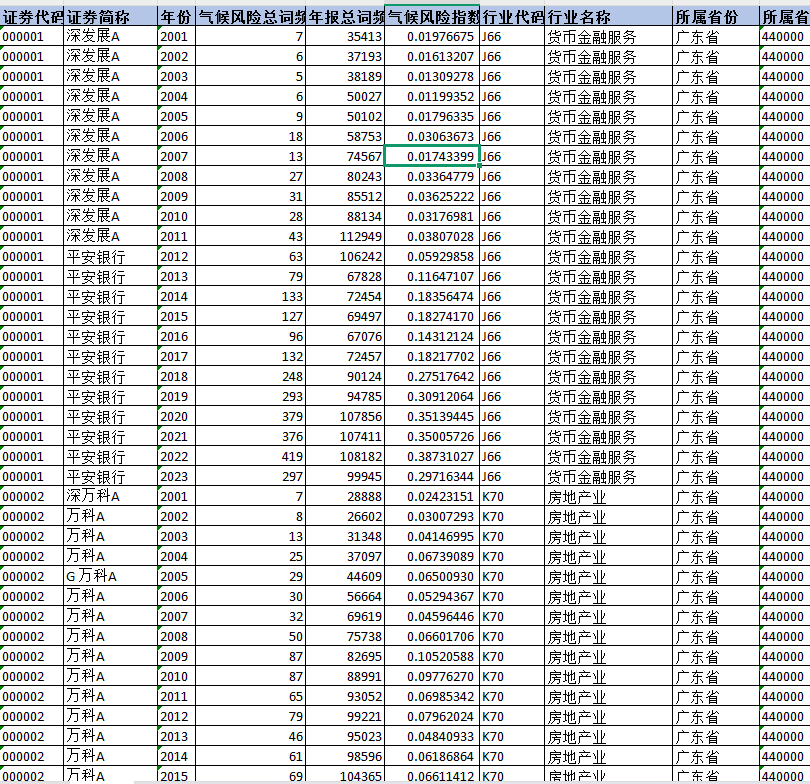
Task: Click the 气候风险指数 header cell
Action: tap(432, 16)
